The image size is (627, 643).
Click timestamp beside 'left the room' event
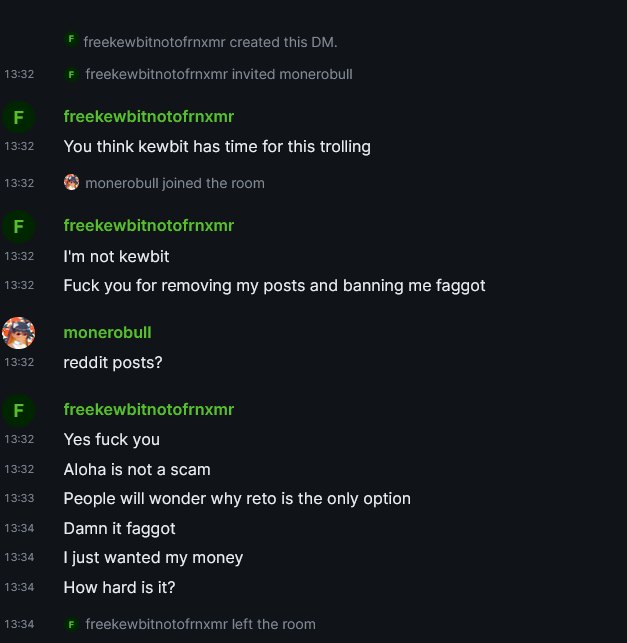click(19, 624)
